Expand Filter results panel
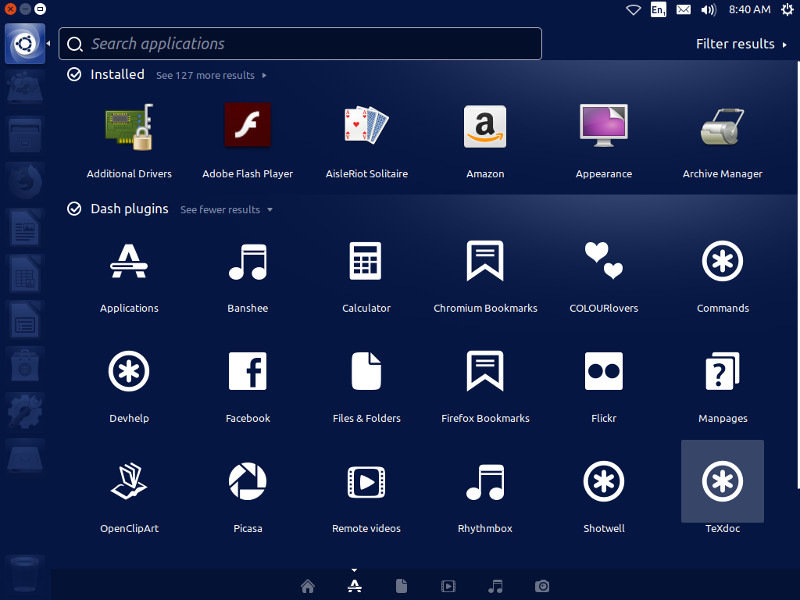The image size is (800, 600). (741, 44)
